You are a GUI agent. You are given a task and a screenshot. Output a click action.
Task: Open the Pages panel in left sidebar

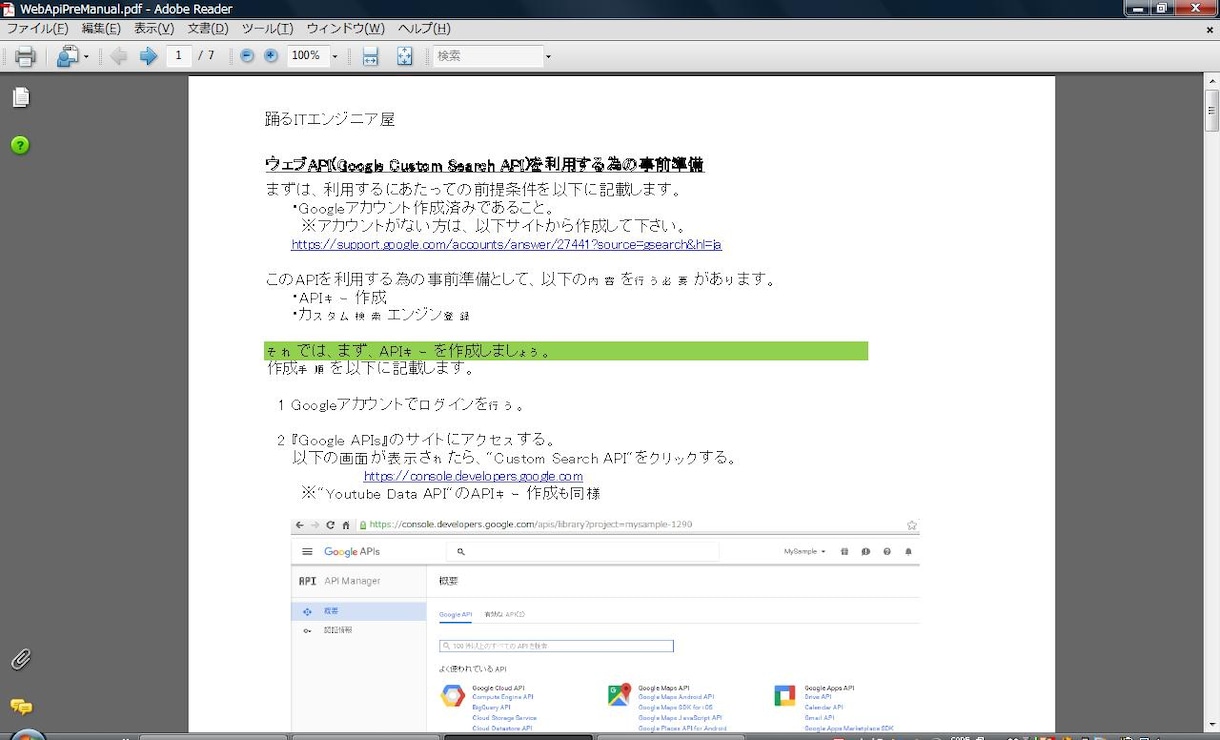[20, 97]
